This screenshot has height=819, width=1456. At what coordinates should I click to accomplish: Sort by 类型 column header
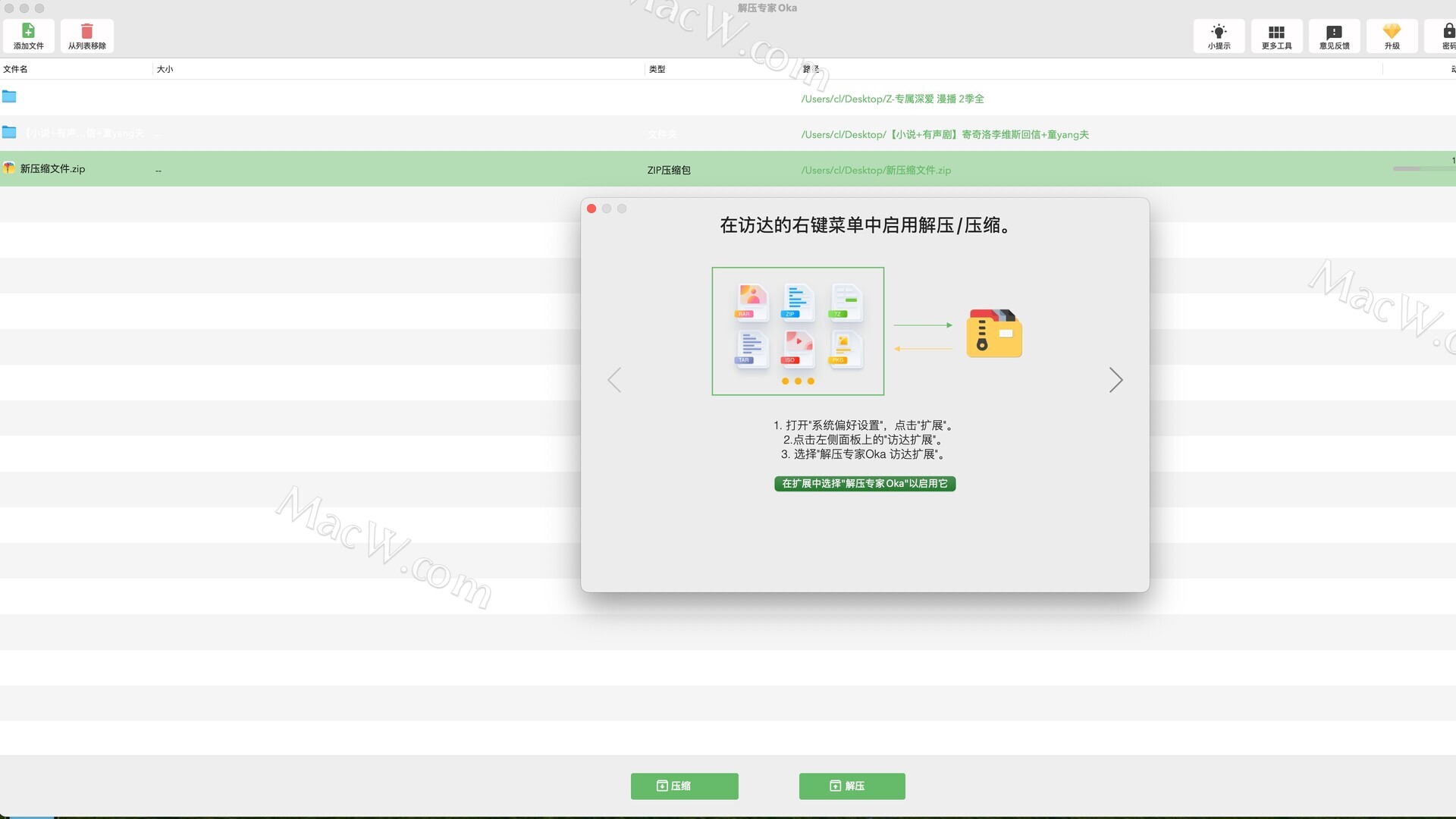(x=657, y=69)
